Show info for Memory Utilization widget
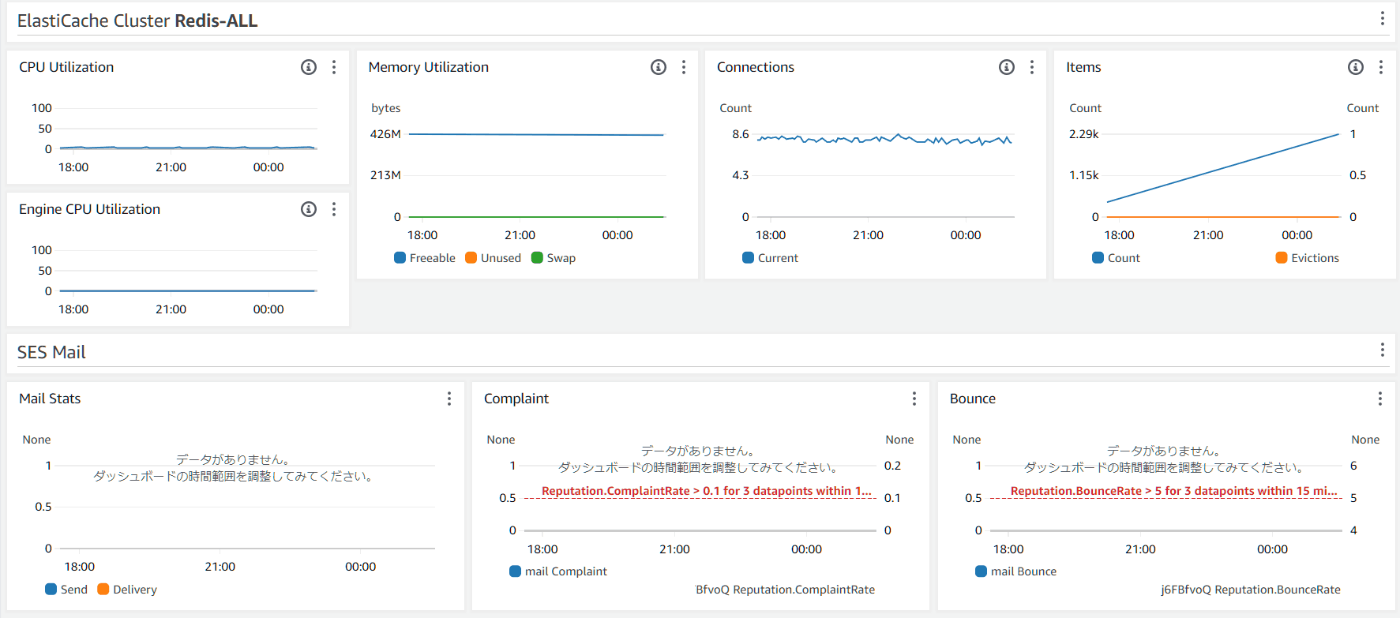1400x618 pixels. (x=658, y=67)
